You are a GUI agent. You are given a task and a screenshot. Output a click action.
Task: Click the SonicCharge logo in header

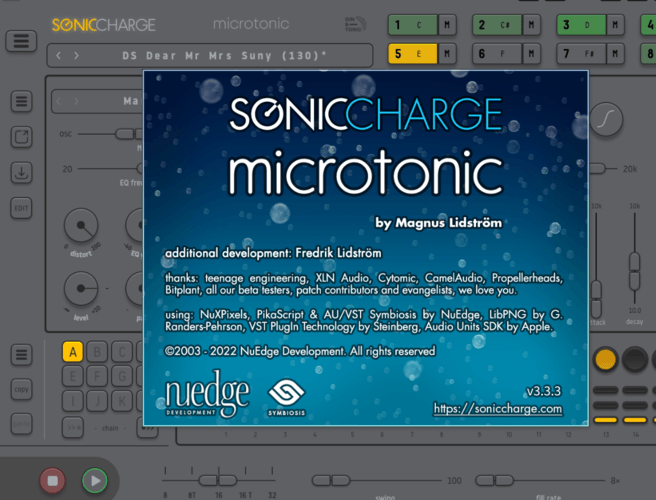[104, 25]
